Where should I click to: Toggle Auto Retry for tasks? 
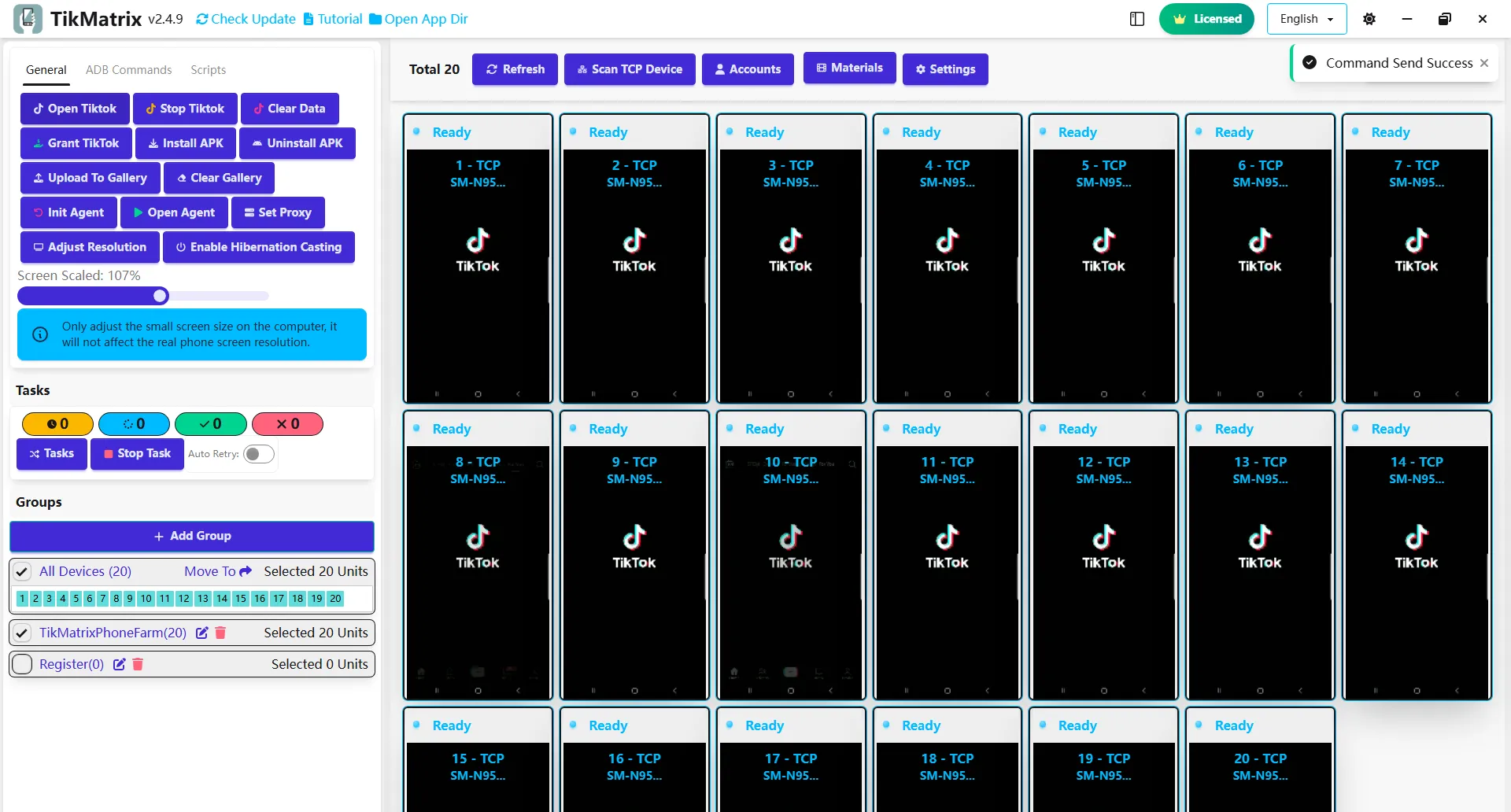258,454
